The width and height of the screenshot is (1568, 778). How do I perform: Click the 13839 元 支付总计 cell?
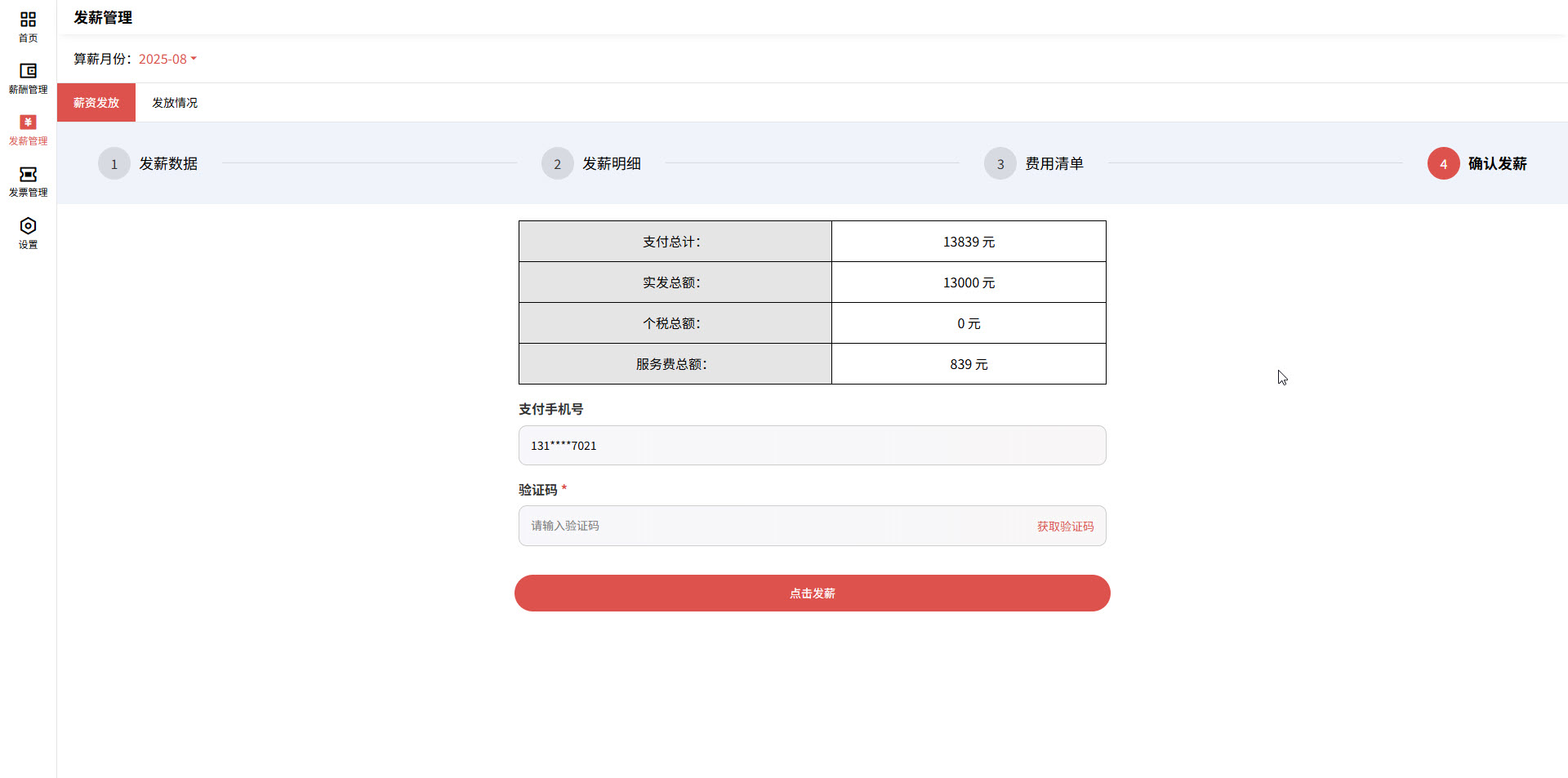pyautogui.click(x=969, y=241)
